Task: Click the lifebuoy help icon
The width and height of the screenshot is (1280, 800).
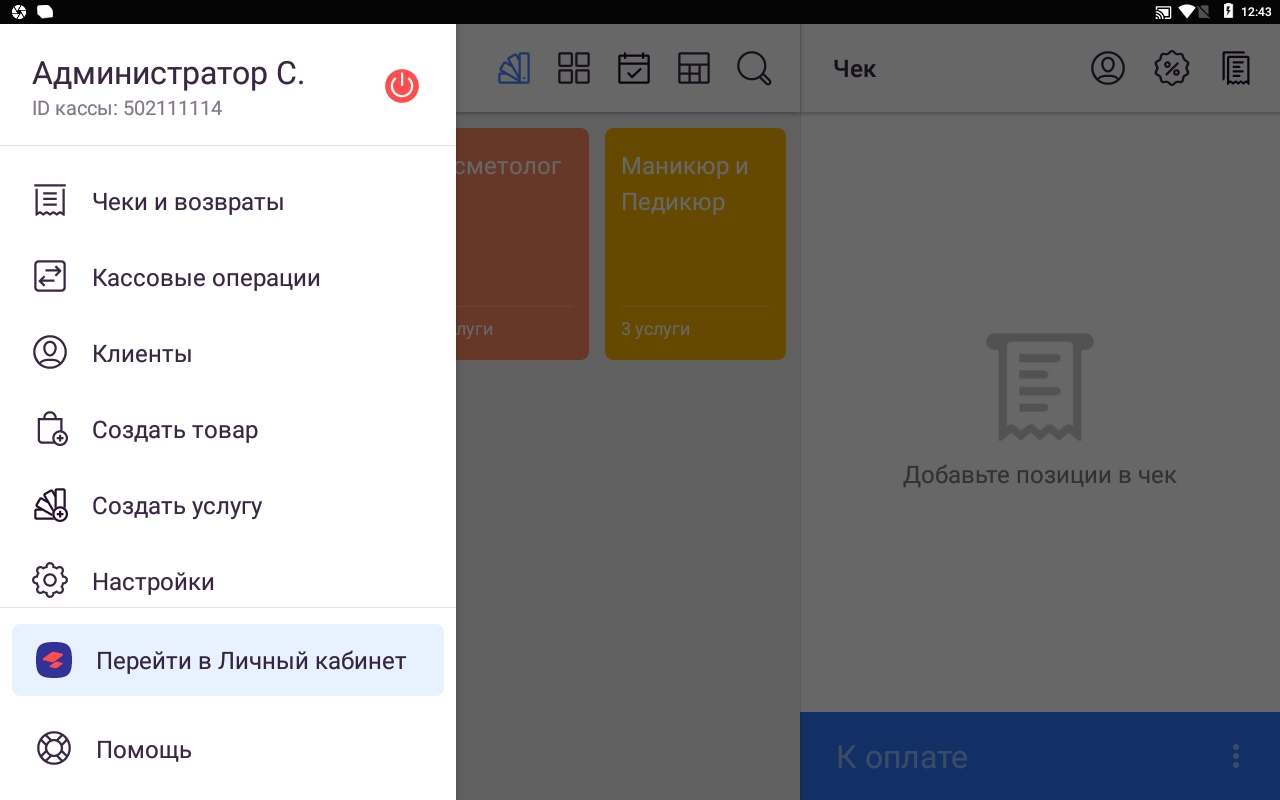Action: 54,749
